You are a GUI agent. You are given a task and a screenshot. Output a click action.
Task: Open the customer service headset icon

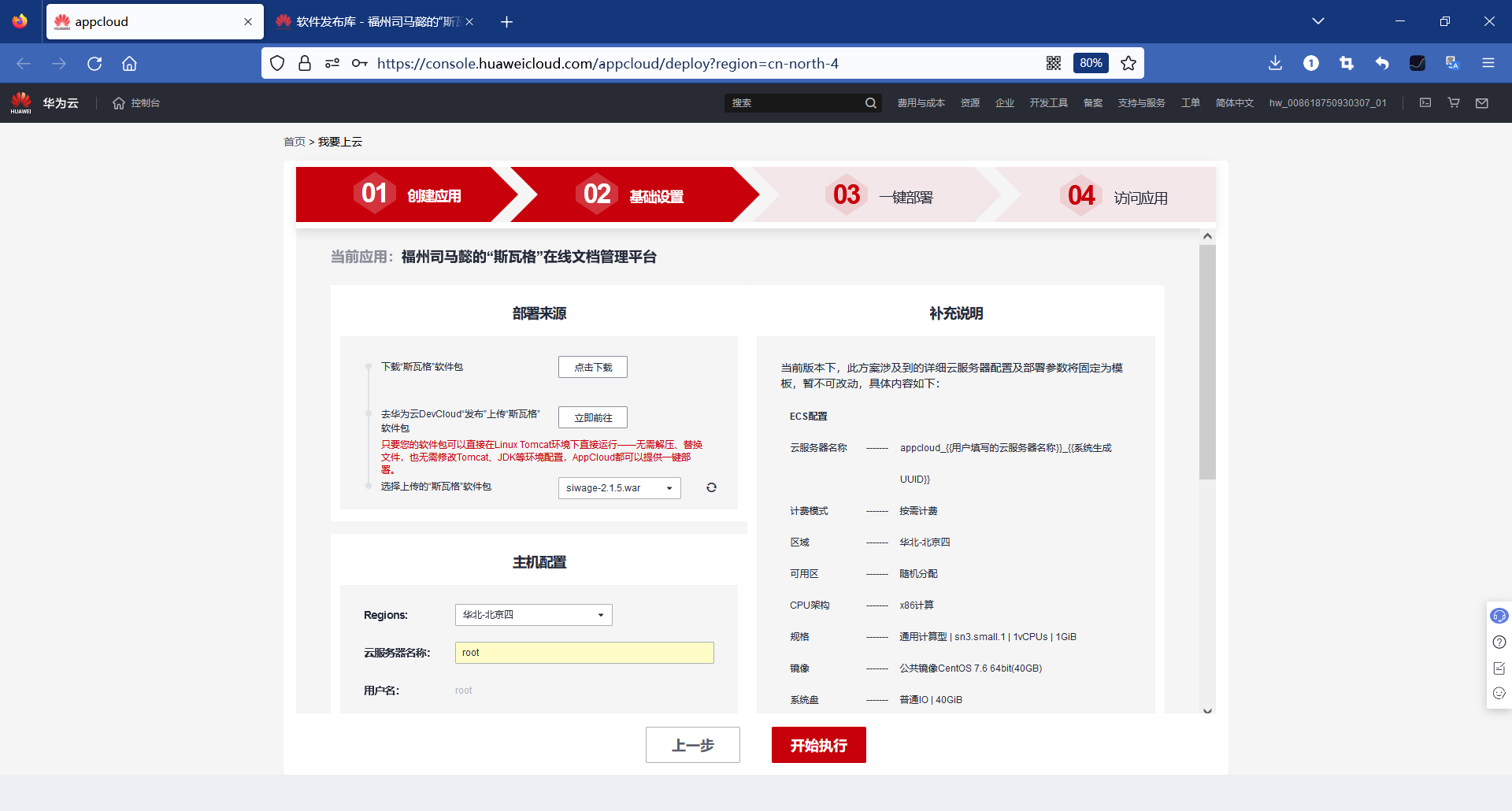pyautogui.click(x=1499, y=616)
